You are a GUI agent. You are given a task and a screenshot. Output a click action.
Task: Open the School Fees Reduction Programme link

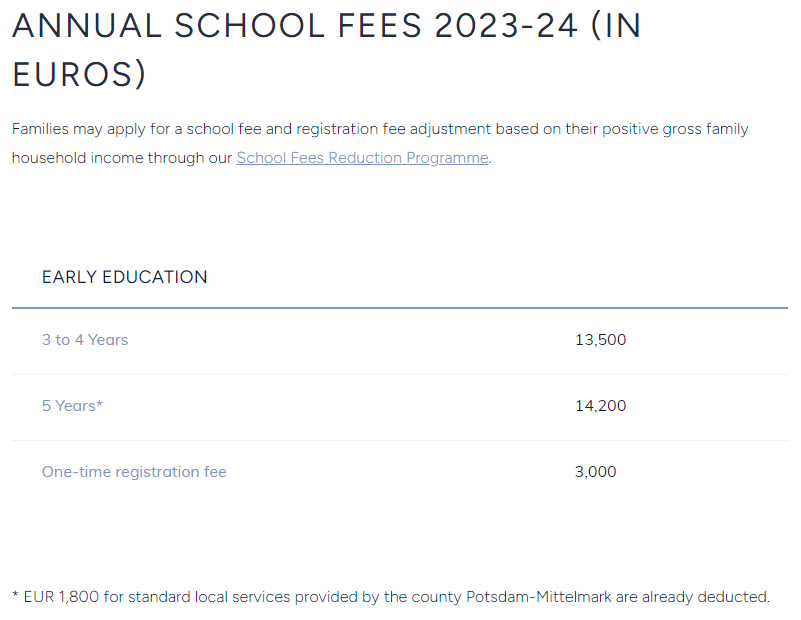click(362, 158)
